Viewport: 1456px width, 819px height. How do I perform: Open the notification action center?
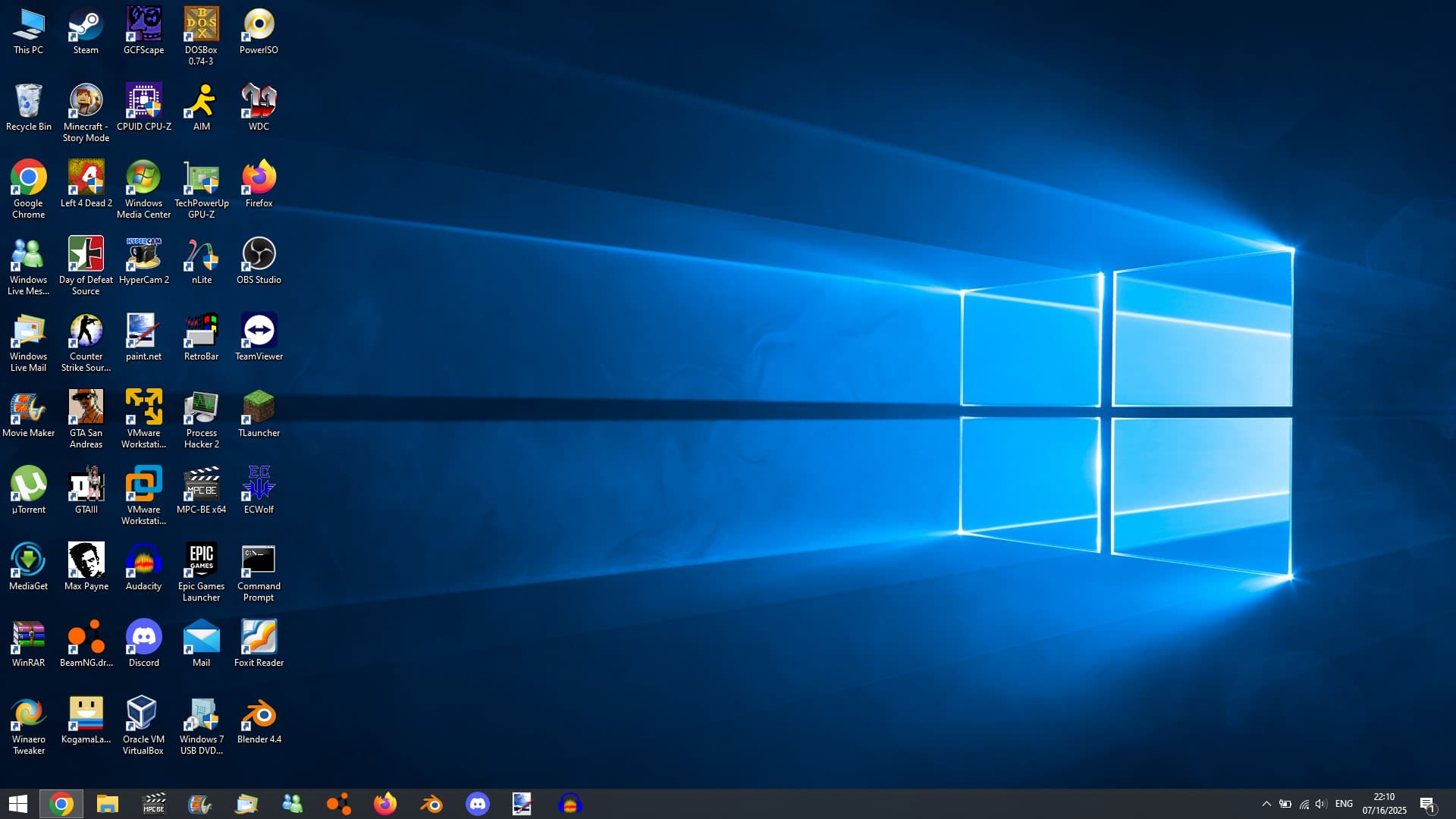point(1427,804)
